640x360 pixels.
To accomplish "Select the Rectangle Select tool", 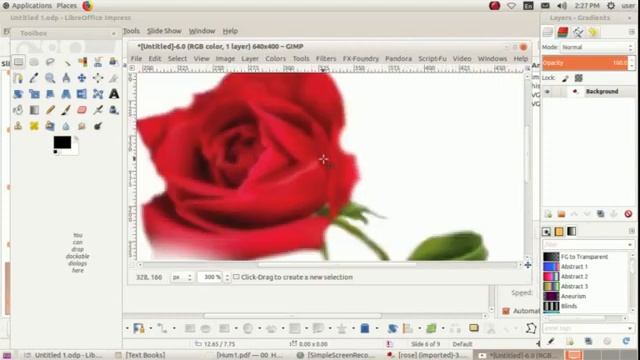I will click(x=18, y=62).
